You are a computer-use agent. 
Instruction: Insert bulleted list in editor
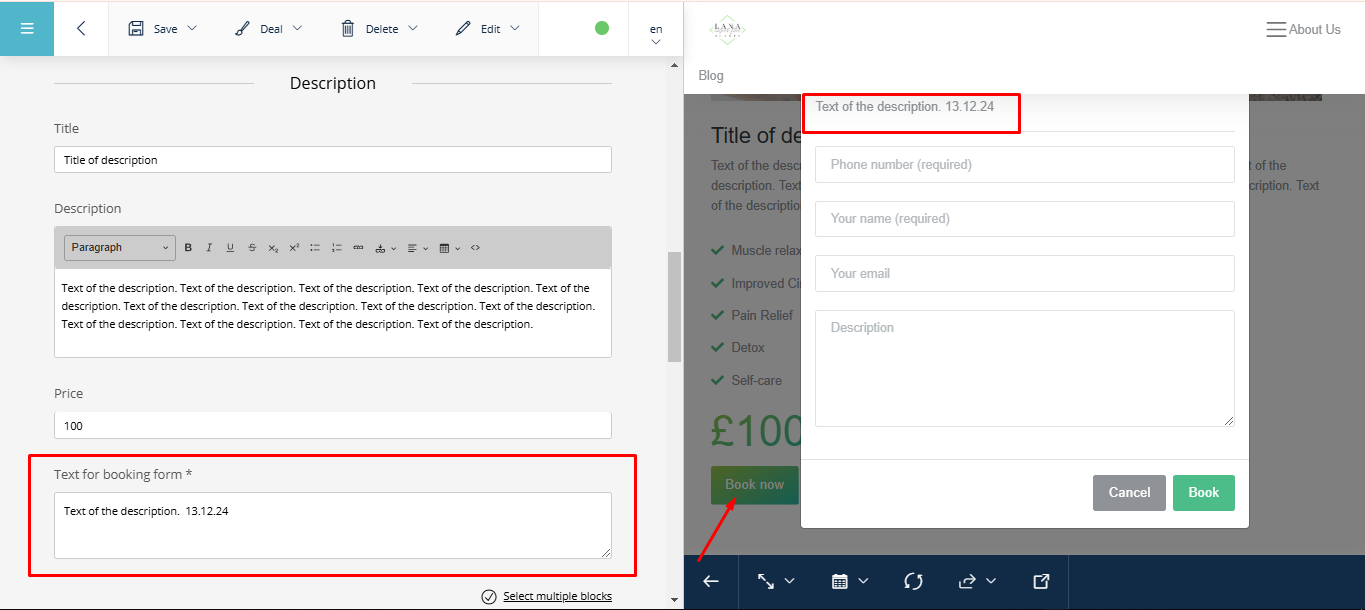coord(315,248)
